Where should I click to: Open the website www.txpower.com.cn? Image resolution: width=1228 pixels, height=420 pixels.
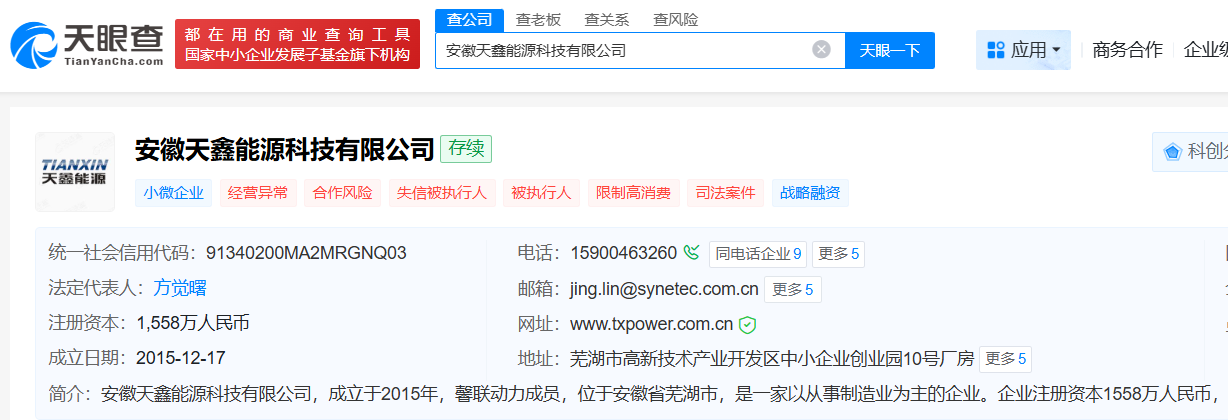point(652,324)
